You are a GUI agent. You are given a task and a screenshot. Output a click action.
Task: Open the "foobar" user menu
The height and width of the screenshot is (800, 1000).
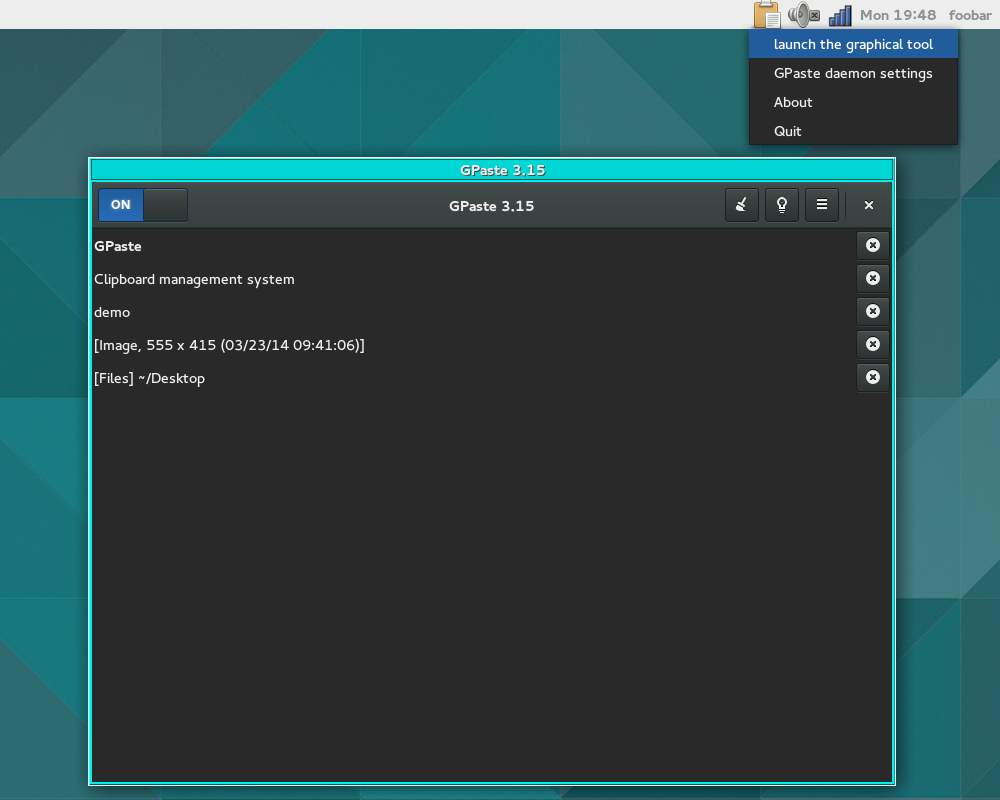click(969, 15)
